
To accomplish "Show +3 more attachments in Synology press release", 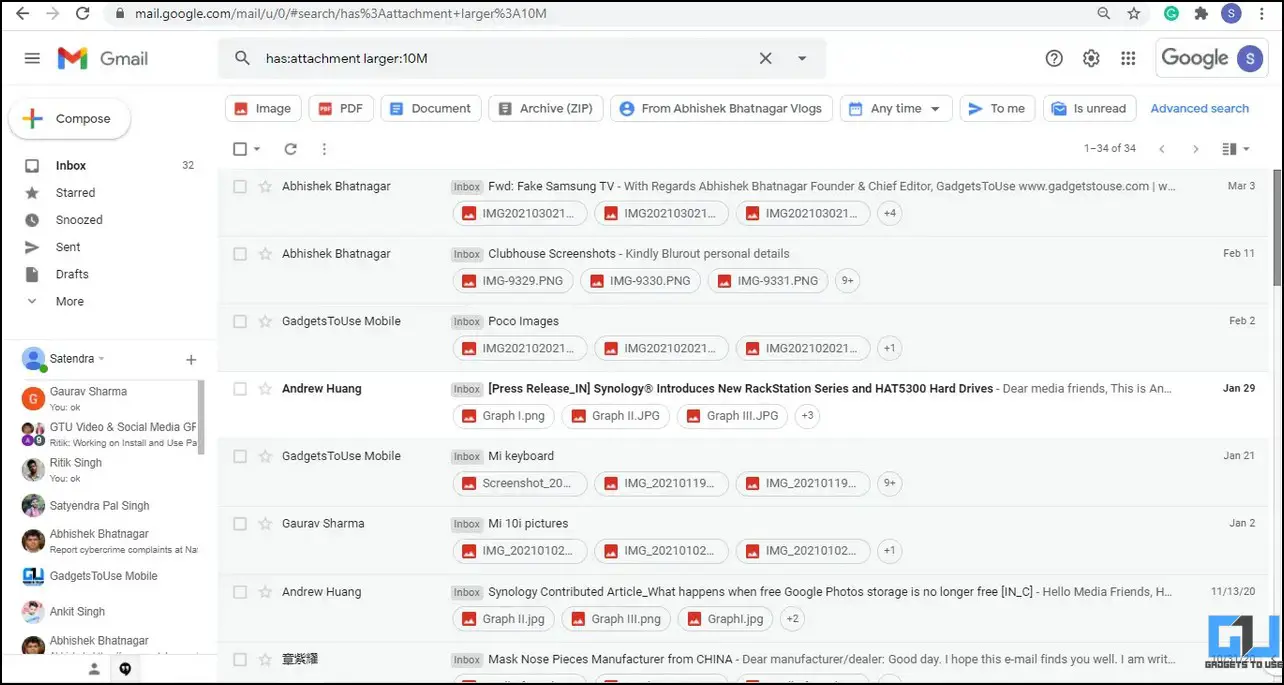I will [x=807, y=416].
